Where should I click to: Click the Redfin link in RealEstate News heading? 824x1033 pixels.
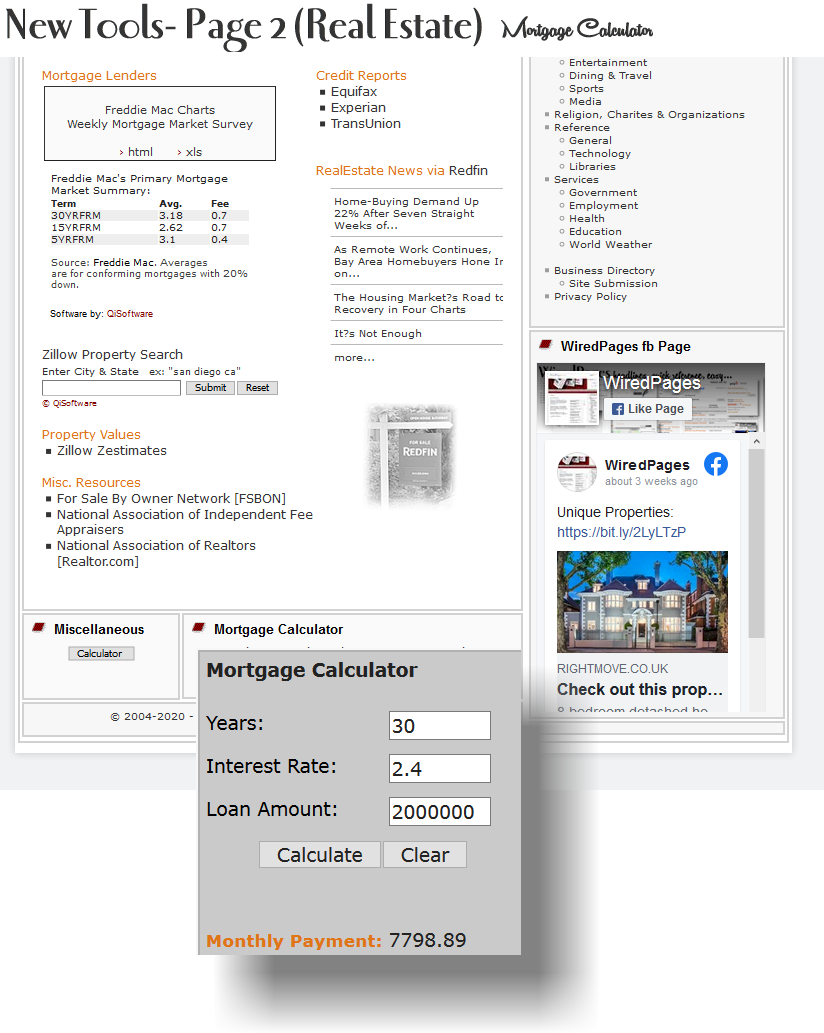coord(468,171)
